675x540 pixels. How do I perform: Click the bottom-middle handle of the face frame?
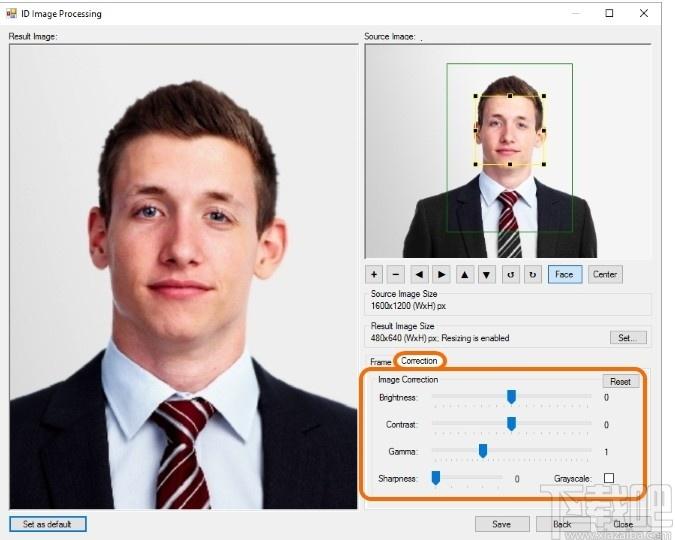click(510, 164)
